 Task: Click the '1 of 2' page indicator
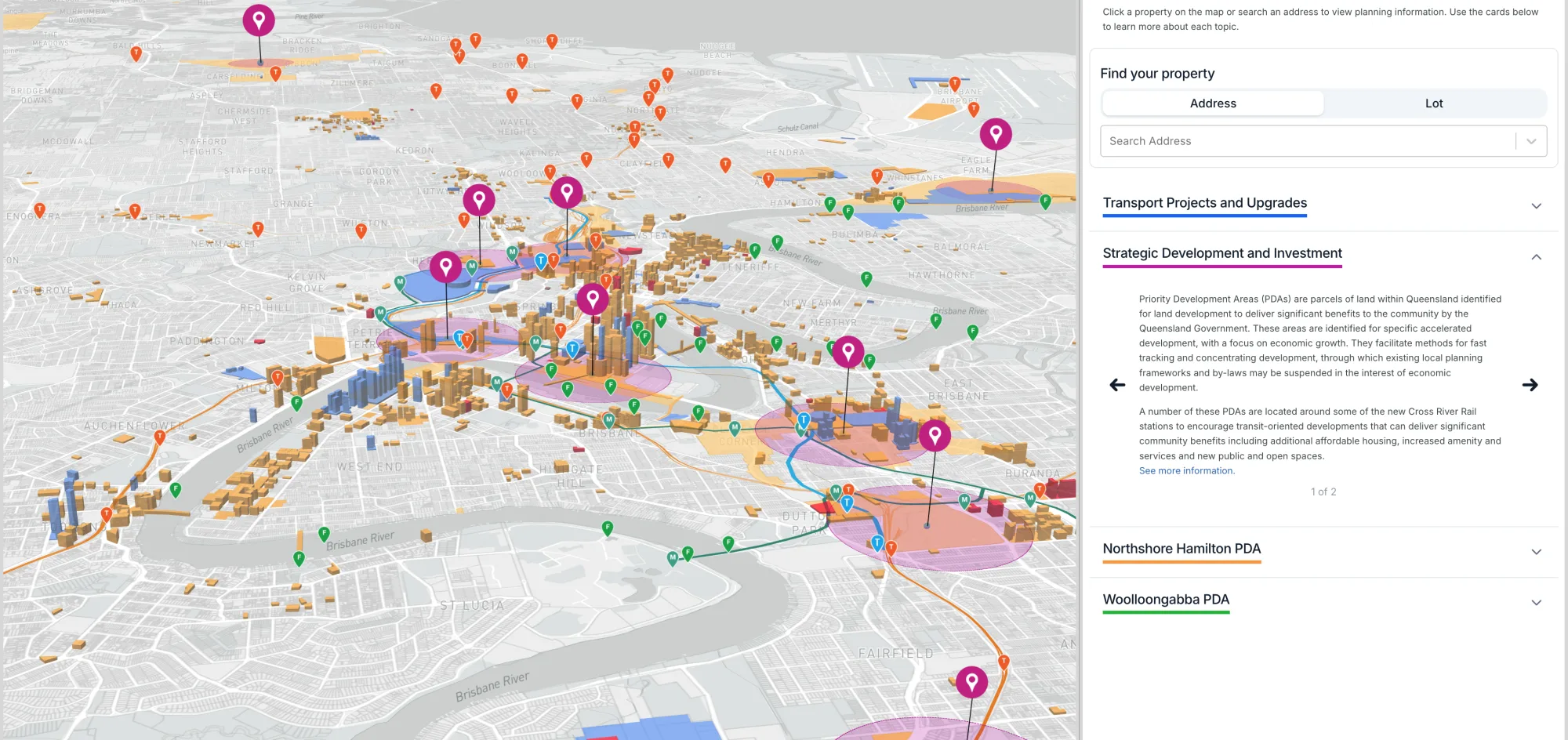[x=1323, y=492]
